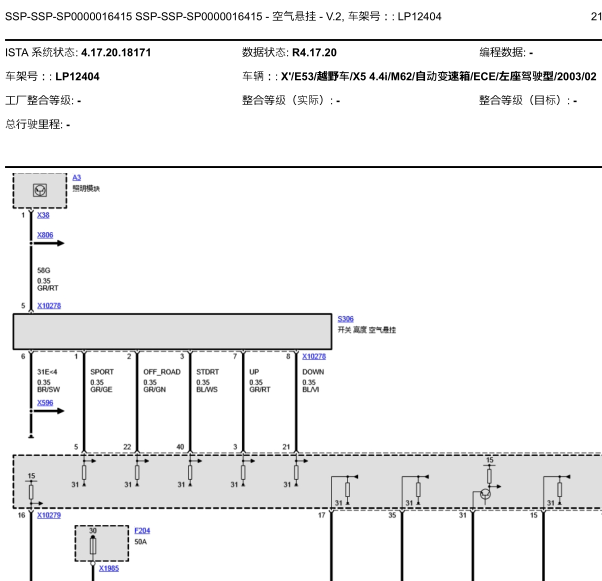Select the 50A fuse rating text

pyautogui.click(x=141, y=541)
